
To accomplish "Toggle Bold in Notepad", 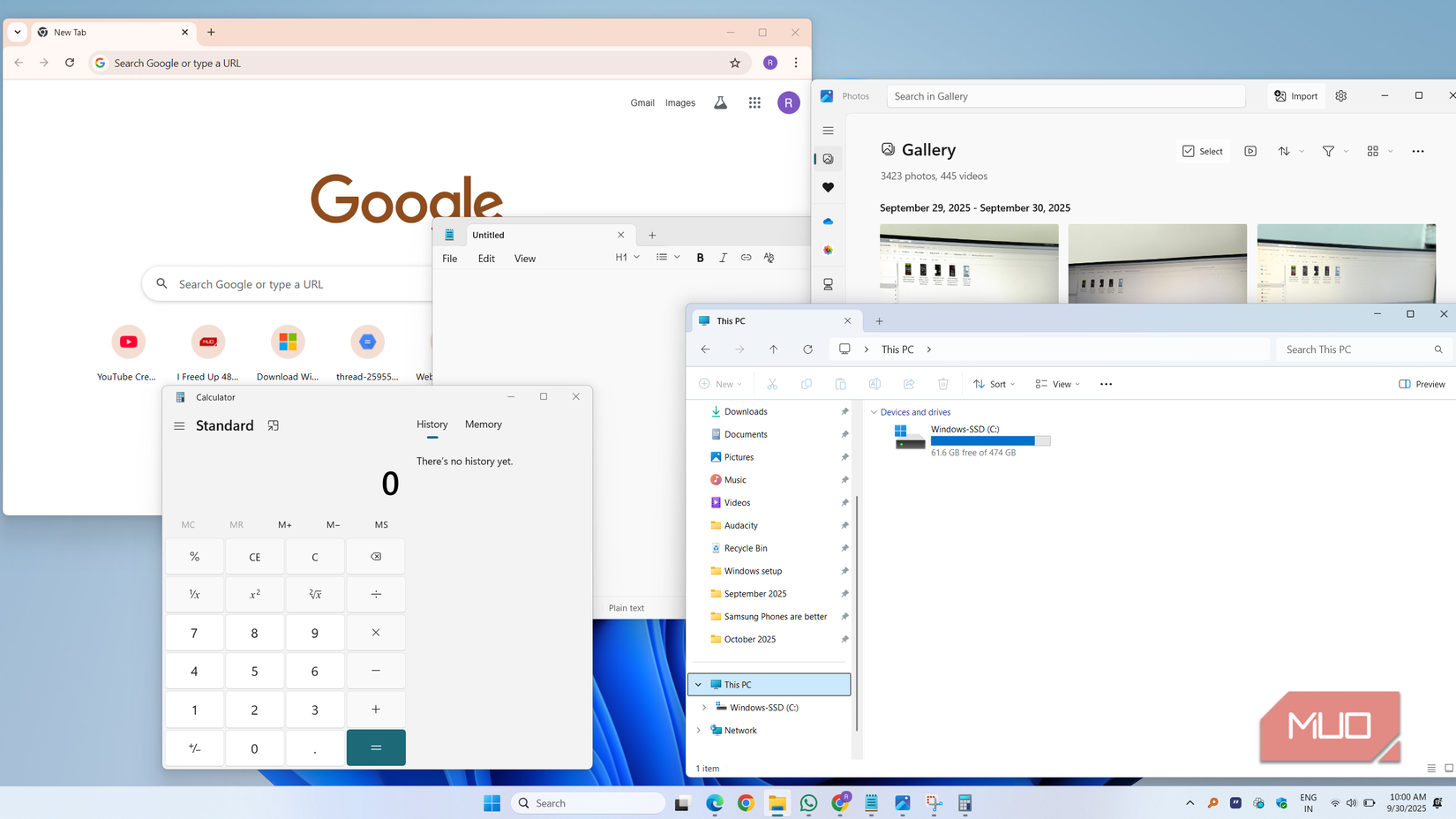I will click(701, 258).
